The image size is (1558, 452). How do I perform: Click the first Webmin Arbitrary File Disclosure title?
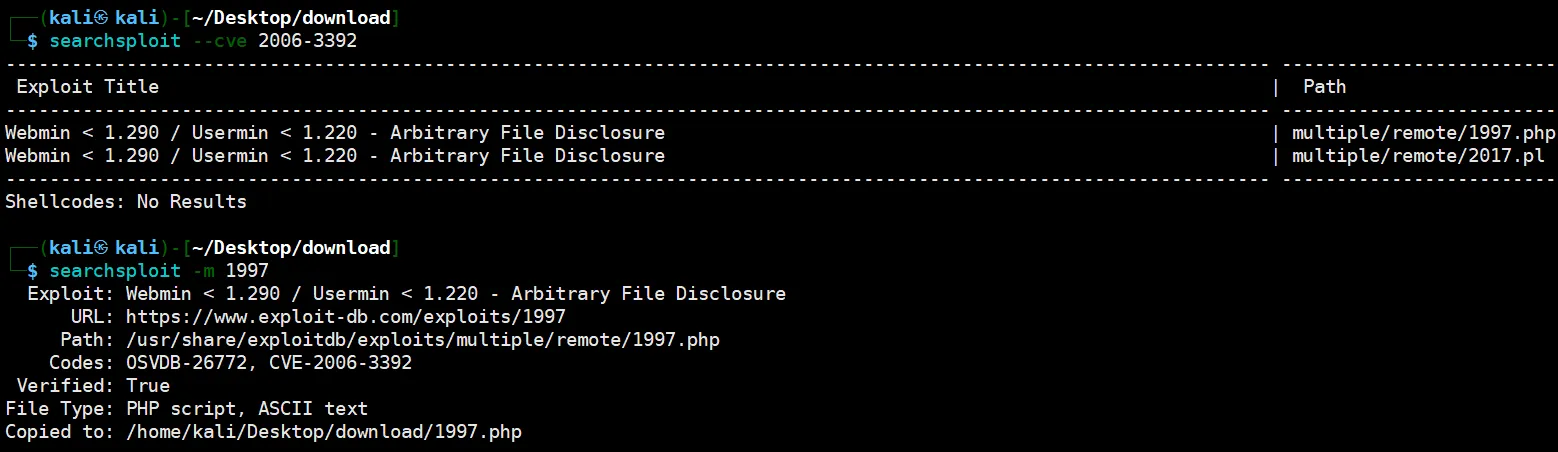click(x=334, y=133)
